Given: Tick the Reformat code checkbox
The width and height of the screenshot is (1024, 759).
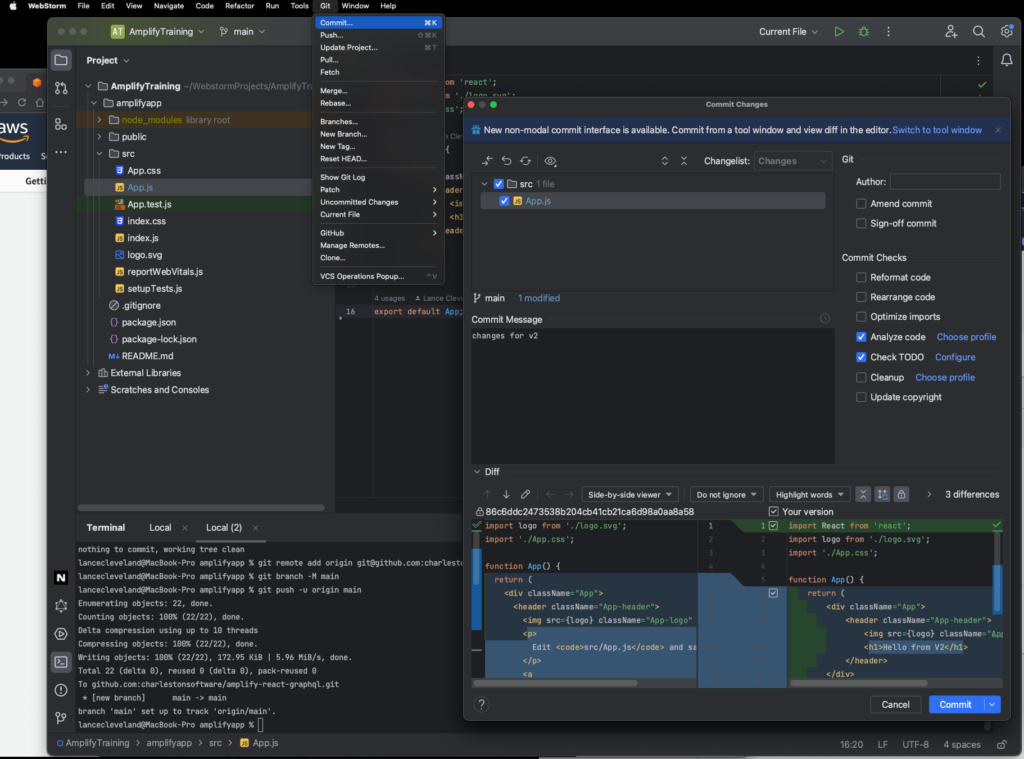Looking at the screenshot, I should 861,277.
